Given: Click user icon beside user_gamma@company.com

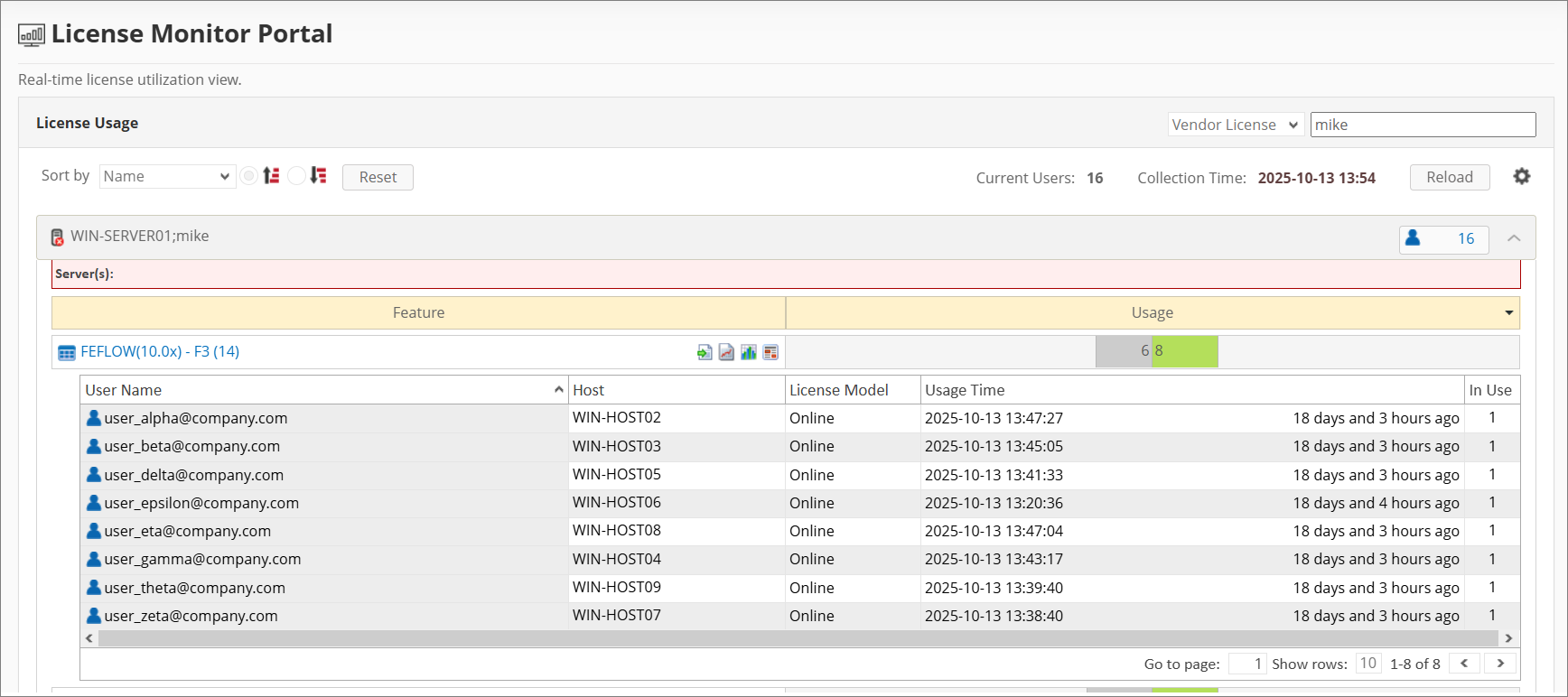Looking at the screenshot, I should (94, 559).
